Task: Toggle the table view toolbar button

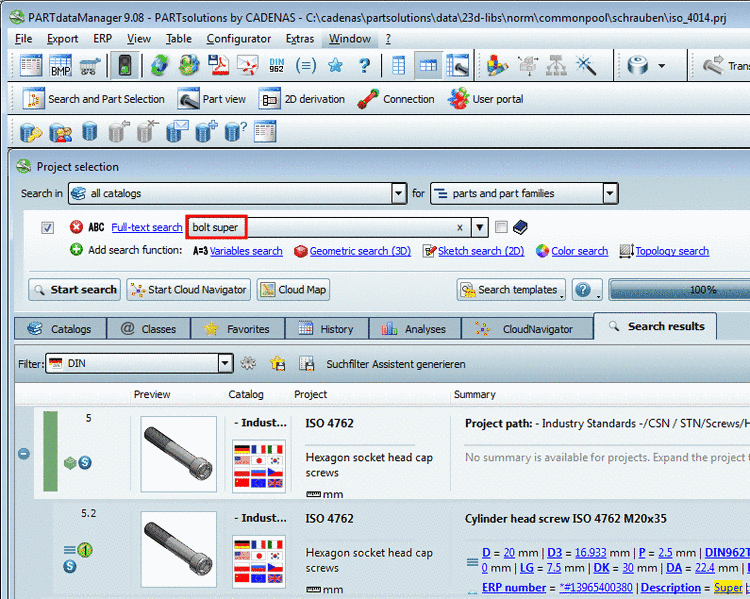Action: (398, 66)
